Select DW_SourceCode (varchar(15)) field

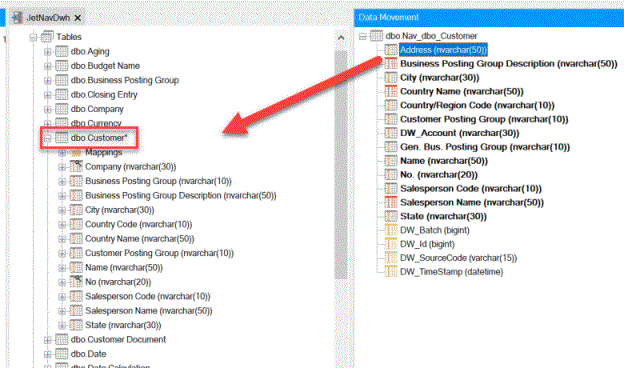(x=458, y=258)
